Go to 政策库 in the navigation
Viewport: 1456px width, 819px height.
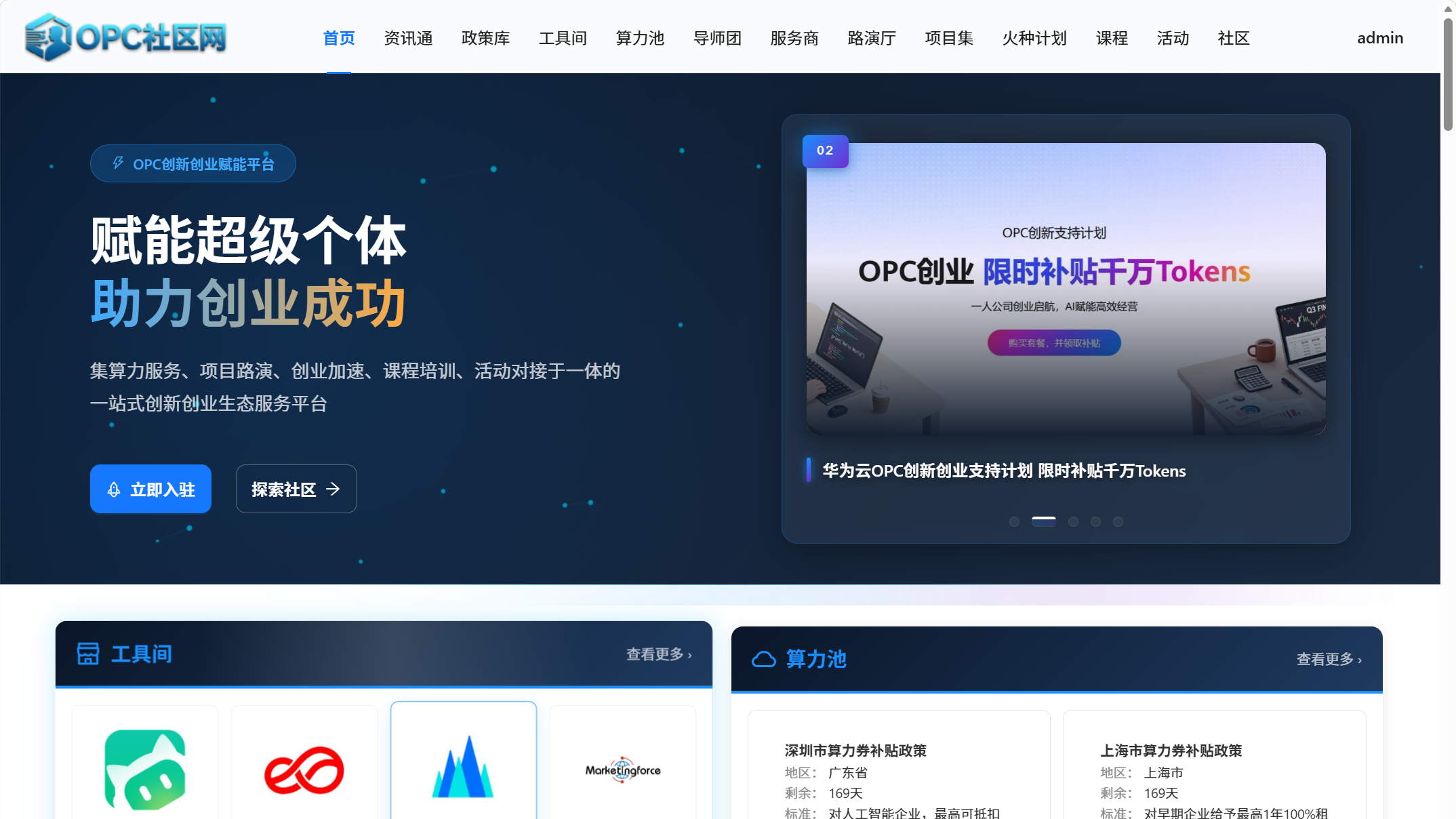click(x=485, y=38)
